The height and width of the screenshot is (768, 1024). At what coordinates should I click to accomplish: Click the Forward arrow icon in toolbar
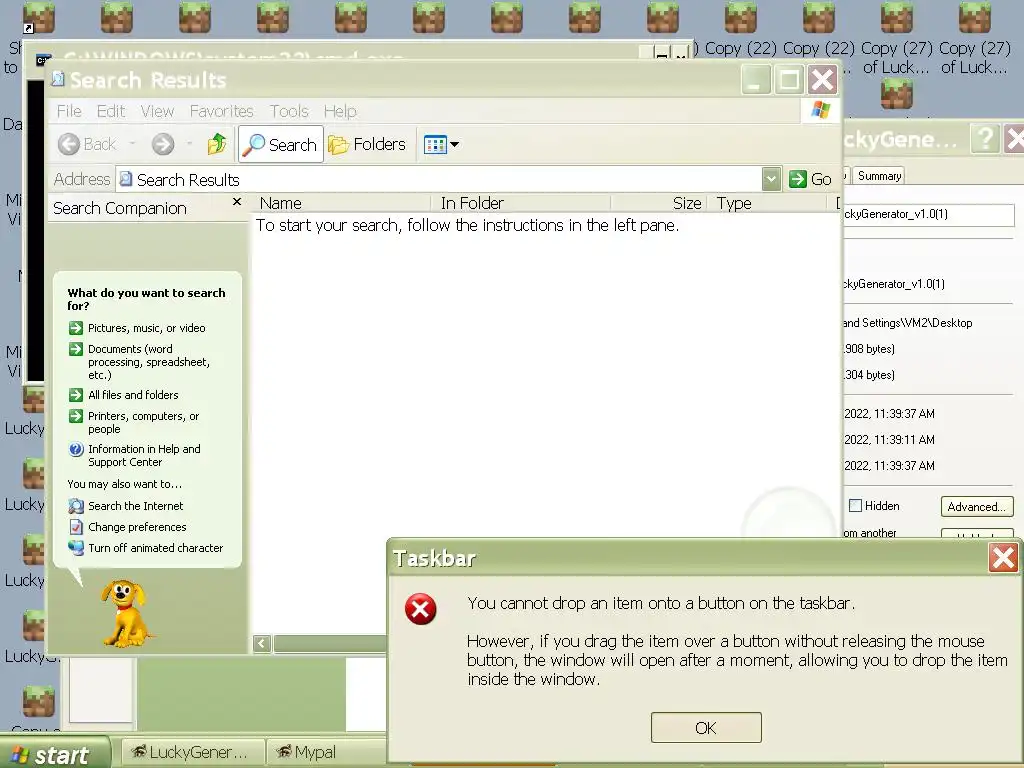click(x=163, y=144)
